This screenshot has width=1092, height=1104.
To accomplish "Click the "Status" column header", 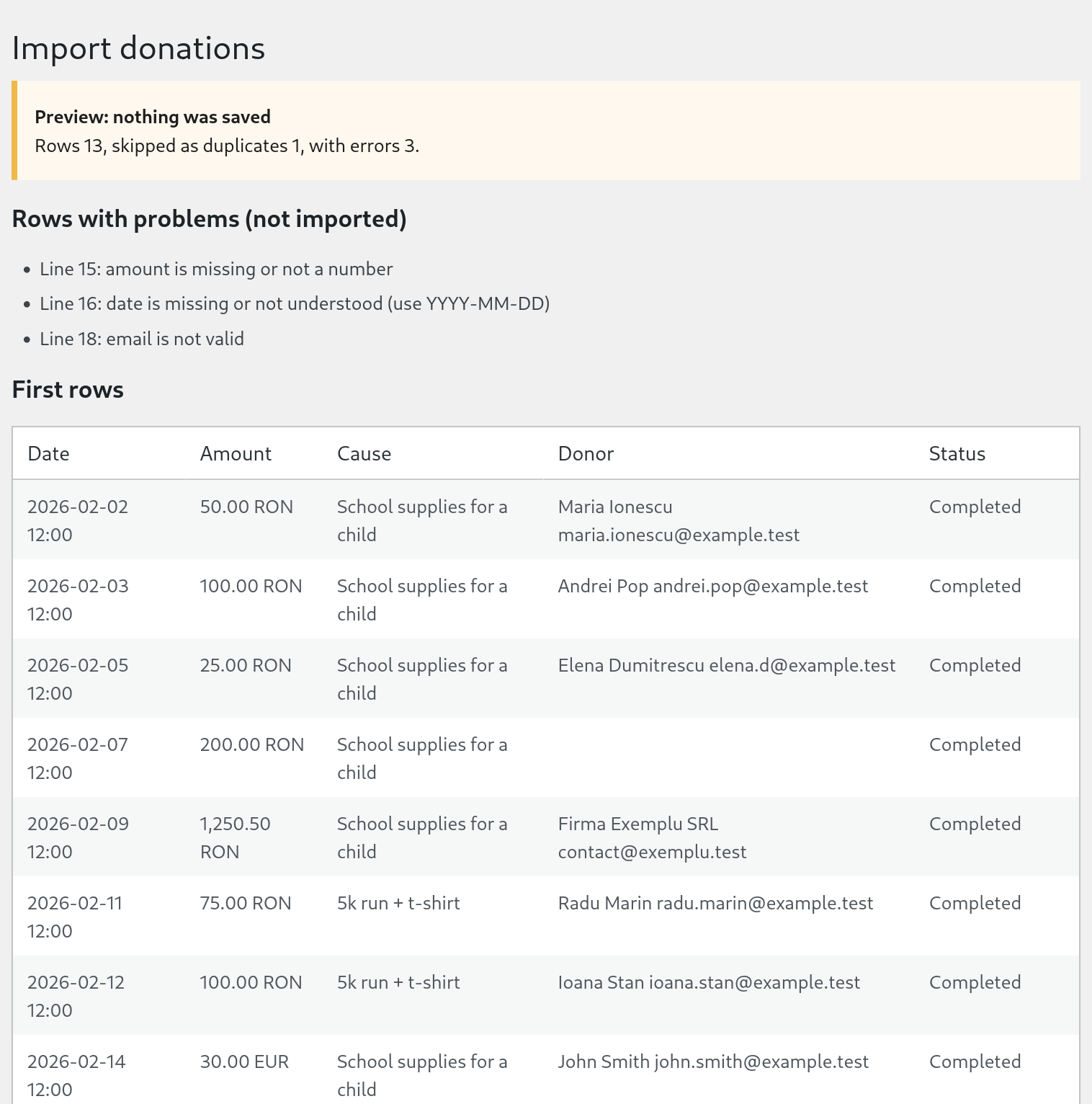I will click(957, 453).
